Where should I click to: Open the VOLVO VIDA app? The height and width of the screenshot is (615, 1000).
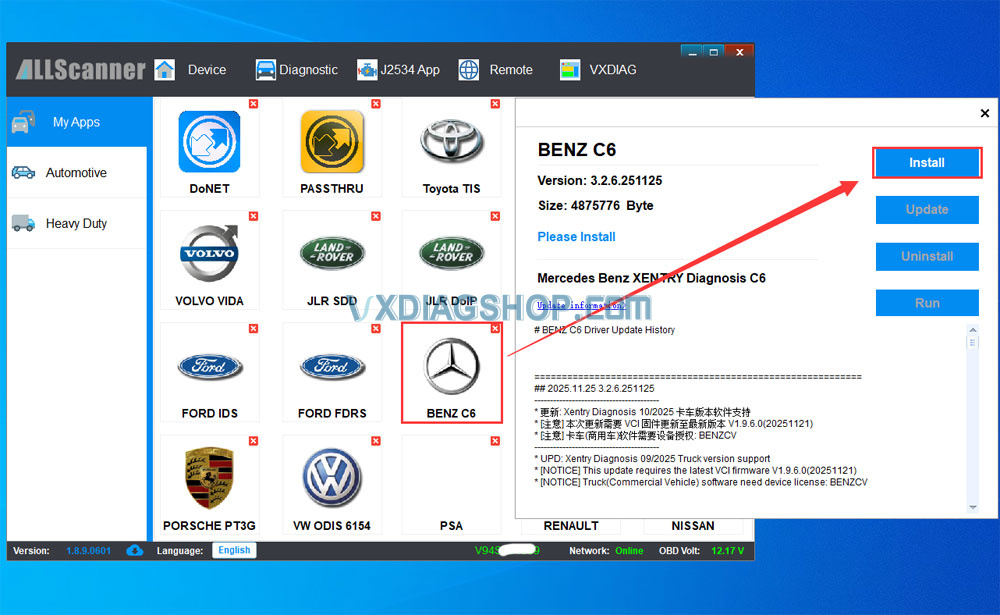point(209,254)
